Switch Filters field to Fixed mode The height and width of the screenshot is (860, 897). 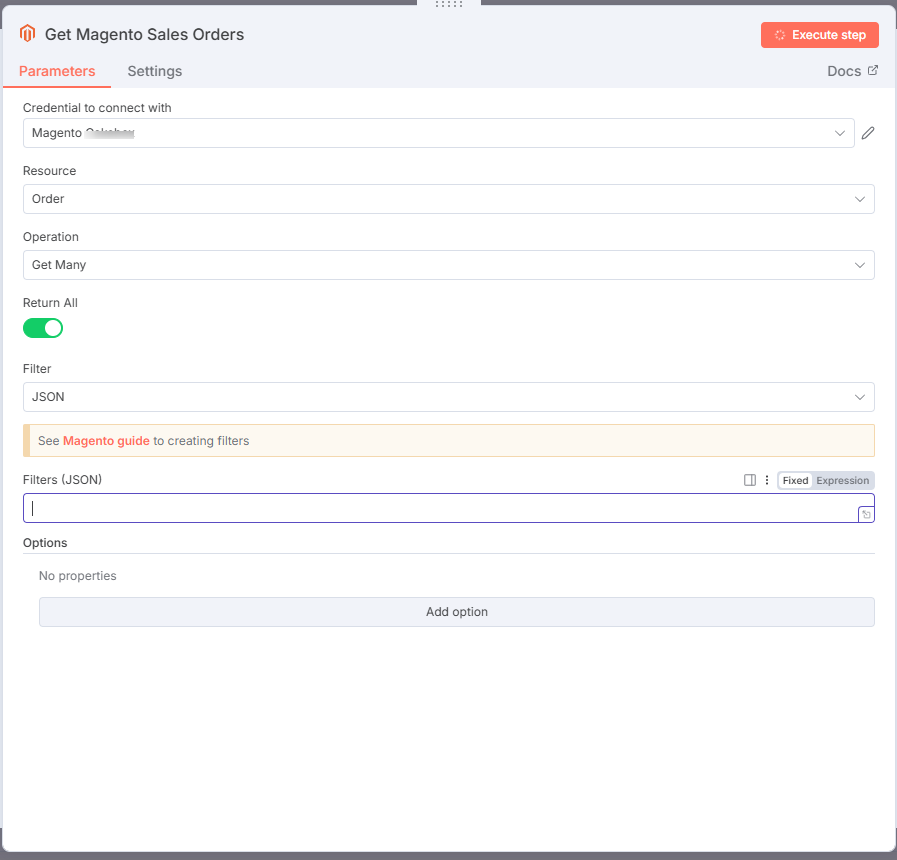coord(795,481)
